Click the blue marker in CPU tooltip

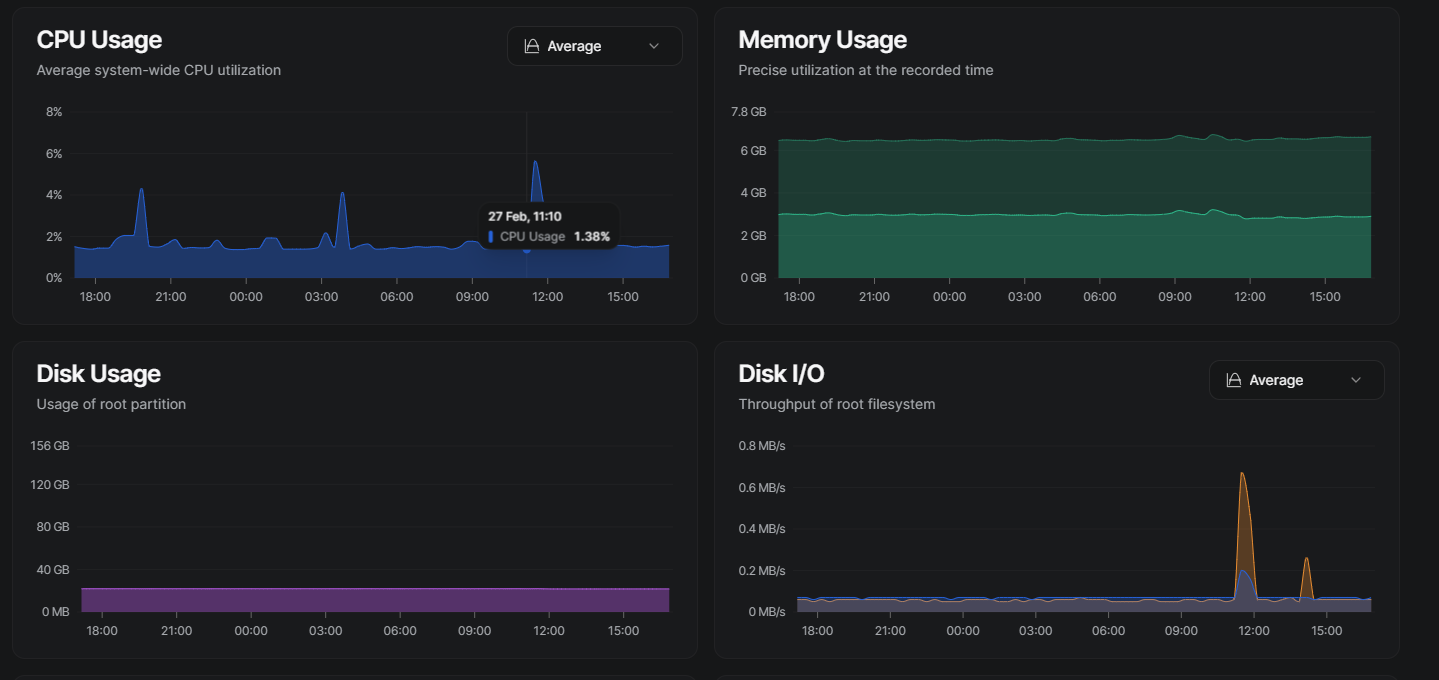[x=491, y=237]
